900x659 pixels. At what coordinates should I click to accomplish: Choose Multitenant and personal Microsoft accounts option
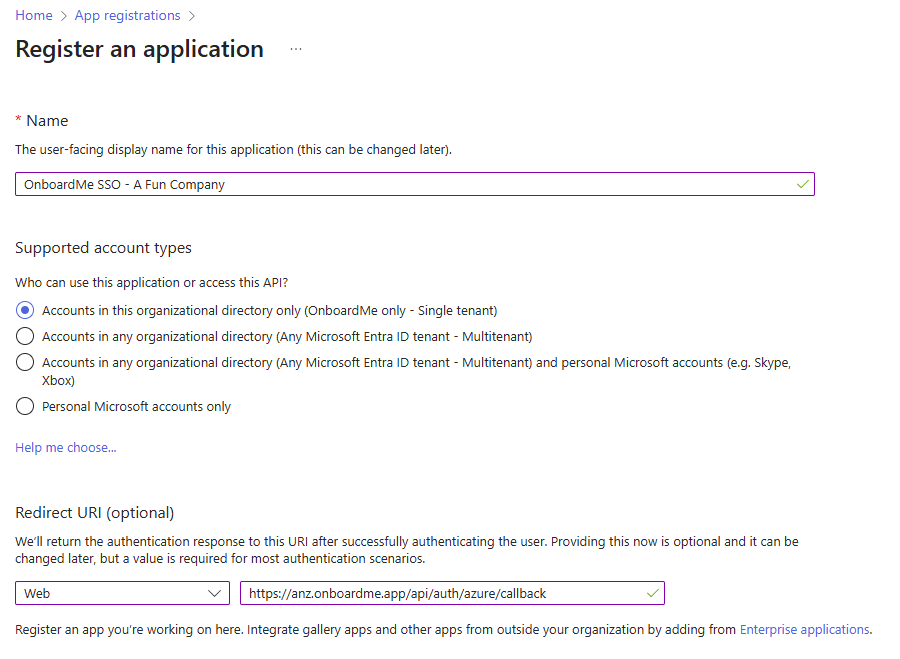click(x=25, y=363)
